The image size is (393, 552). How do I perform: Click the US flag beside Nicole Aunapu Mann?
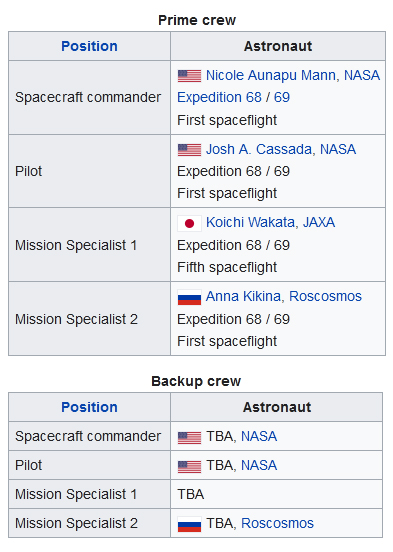[189, 76]
